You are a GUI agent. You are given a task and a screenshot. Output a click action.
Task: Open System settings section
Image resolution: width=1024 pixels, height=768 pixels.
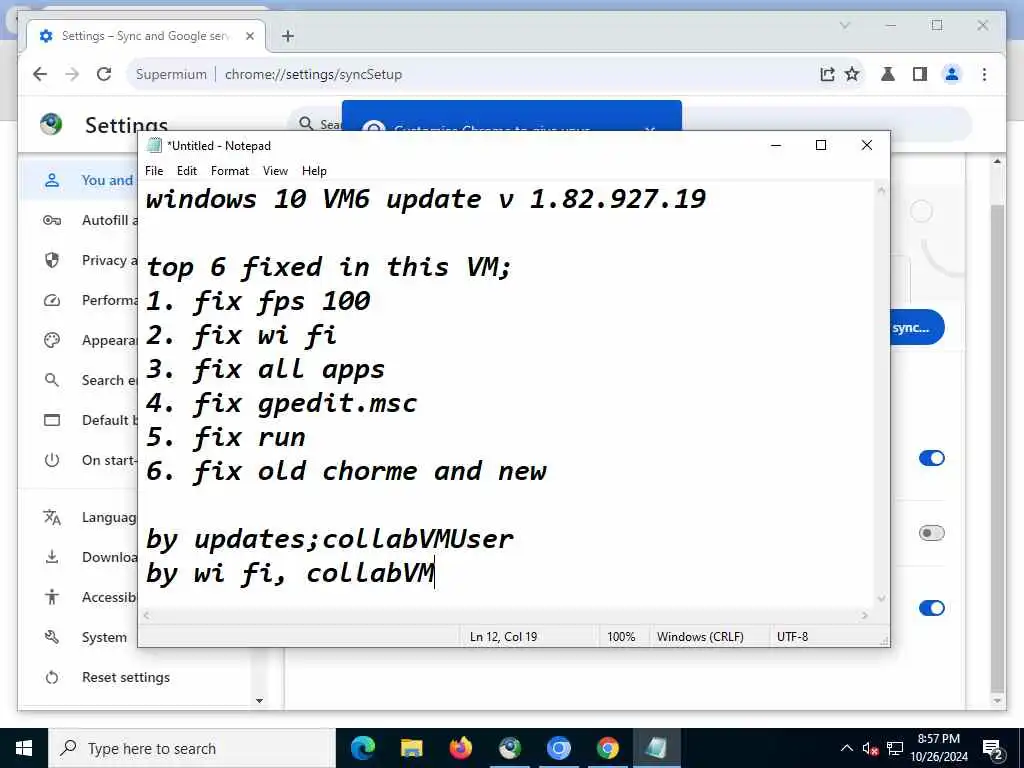(78, 637)
